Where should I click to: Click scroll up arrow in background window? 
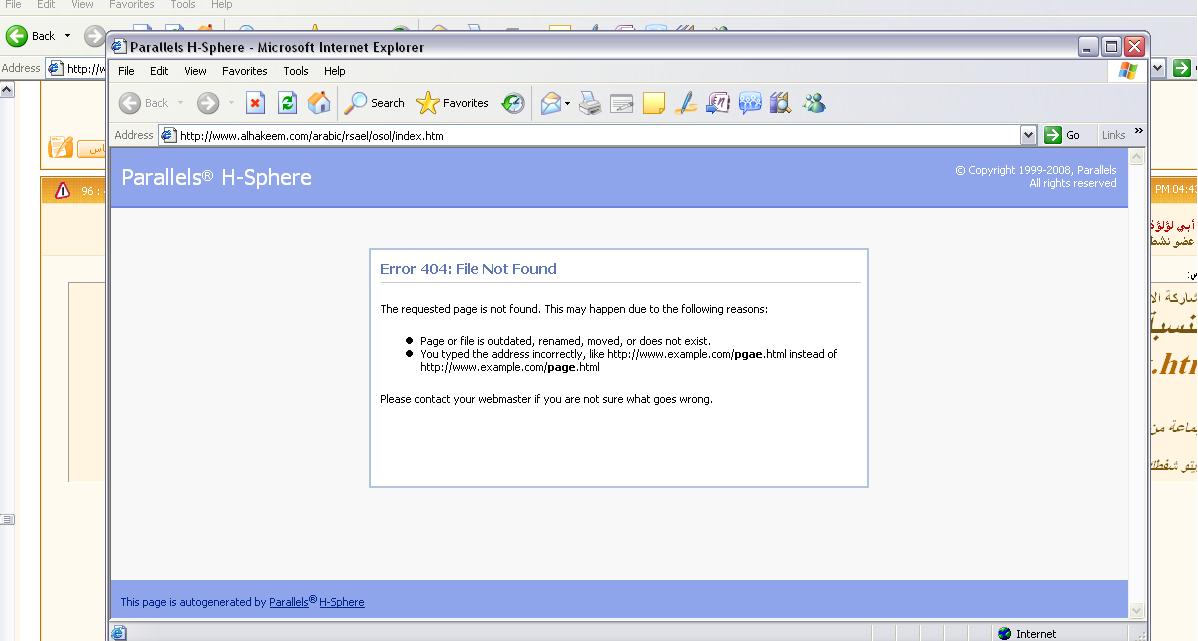coord(7,90)
